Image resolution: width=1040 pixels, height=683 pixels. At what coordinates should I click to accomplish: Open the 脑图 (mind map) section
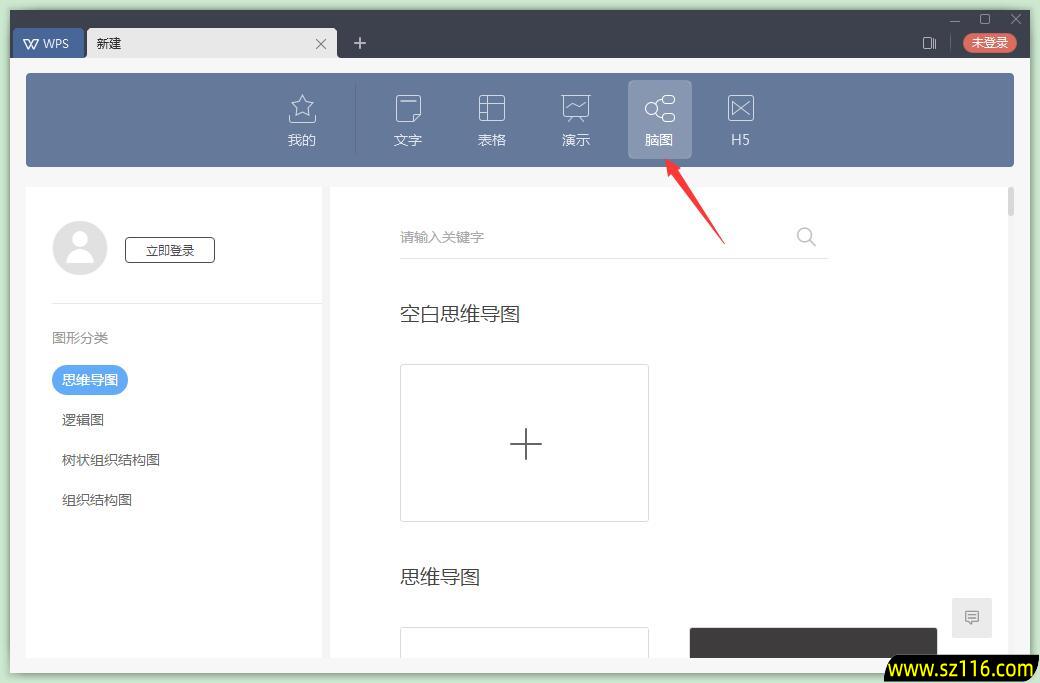(x=658, y=118)
